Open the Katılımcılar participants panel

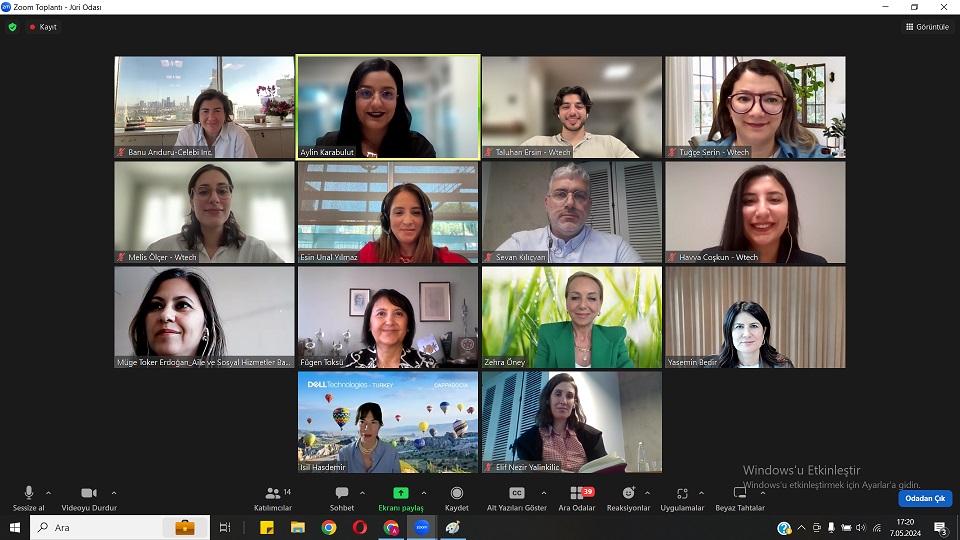(x=273, y=498)
